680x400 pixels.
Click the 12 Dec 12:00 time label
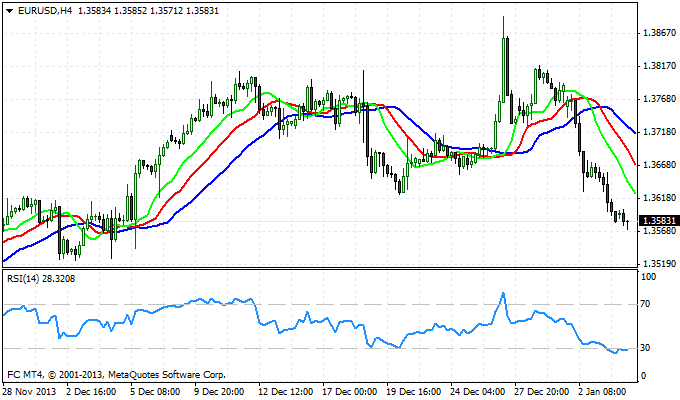click(x=286, y=391)
